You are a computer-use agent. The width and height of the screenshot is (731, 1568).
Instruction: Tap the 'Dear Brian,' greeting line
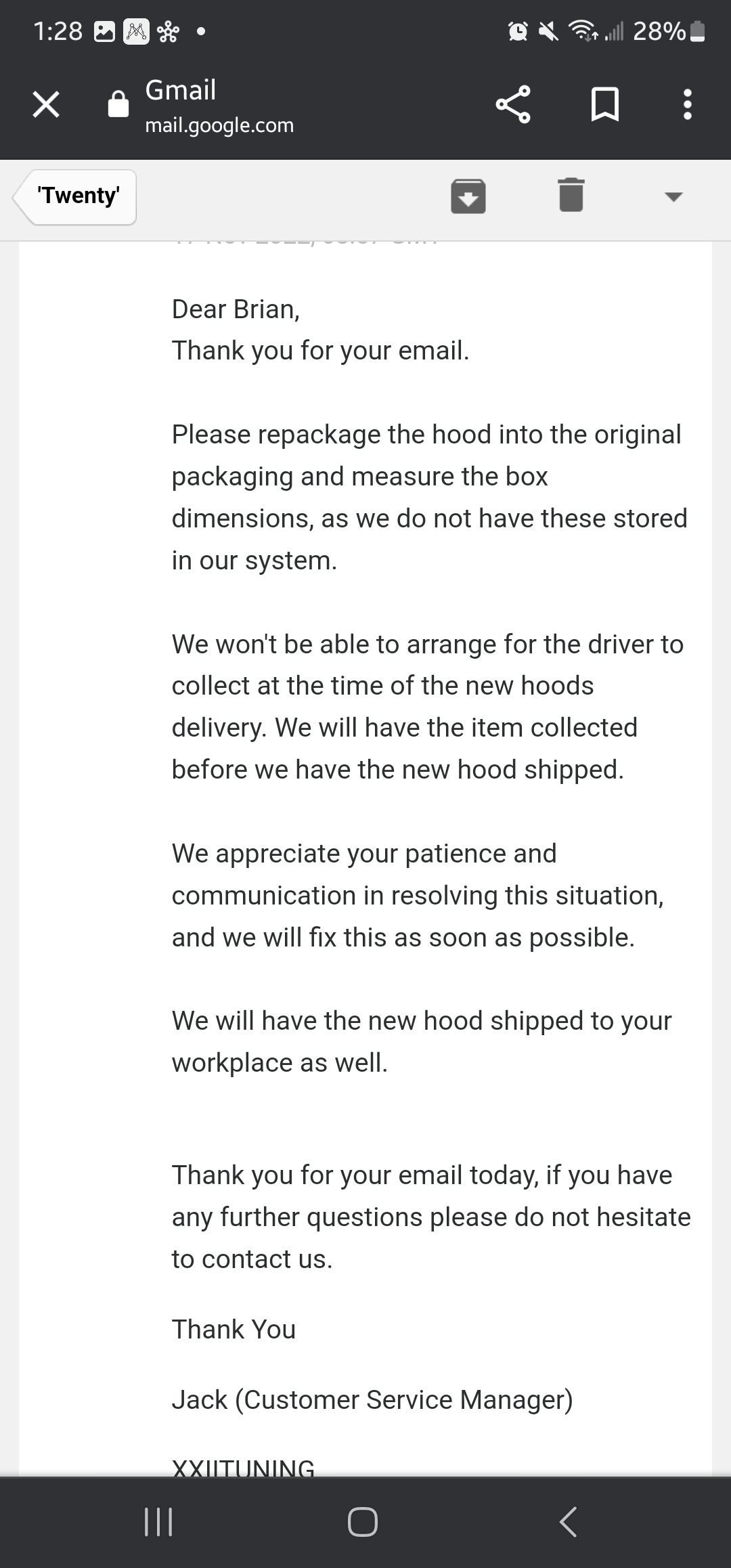tap(236, 309)
